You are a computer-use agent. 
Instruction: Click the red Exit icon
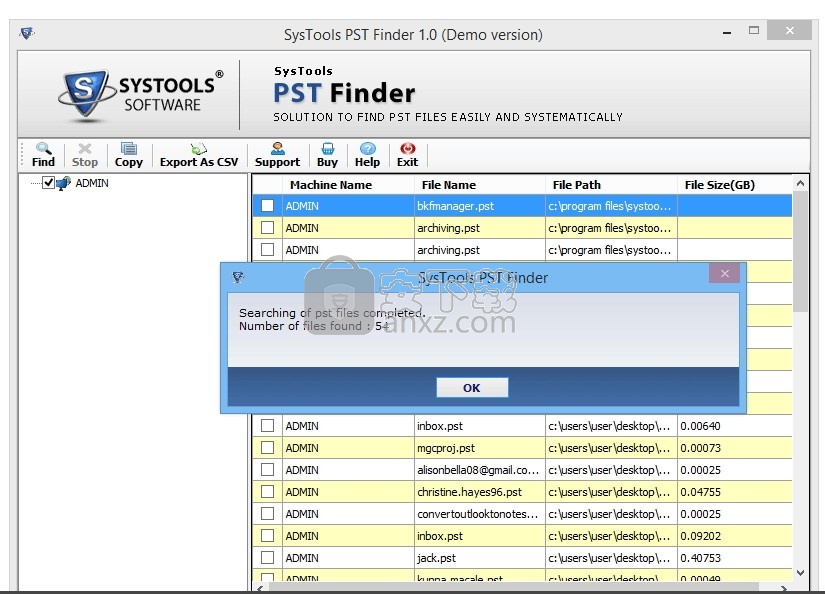click(408, 155)
